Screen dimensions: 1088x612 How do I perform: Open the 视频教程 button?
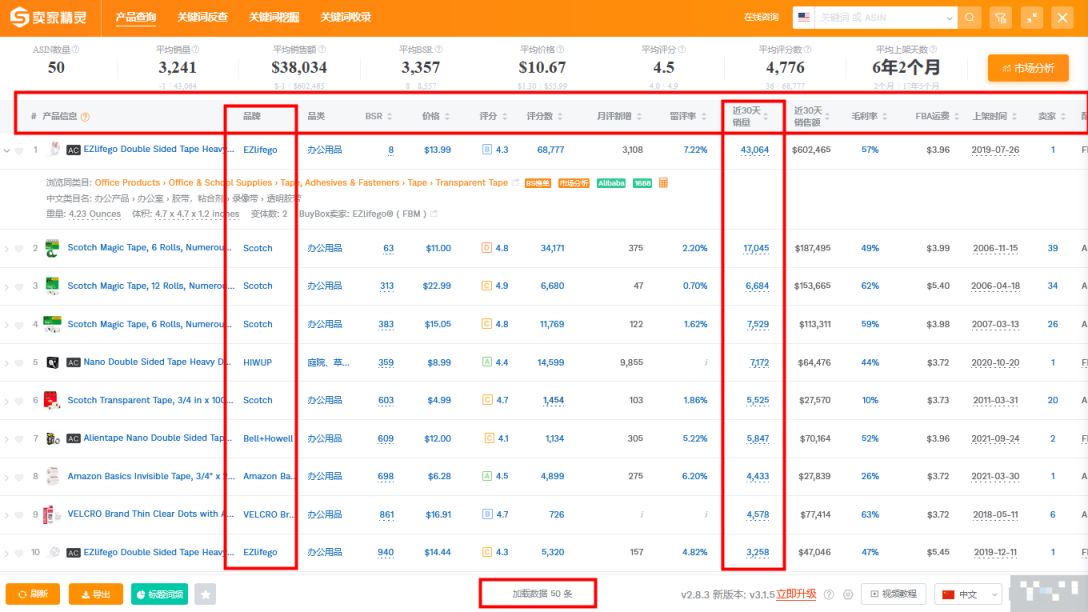[x=894, y=594]
